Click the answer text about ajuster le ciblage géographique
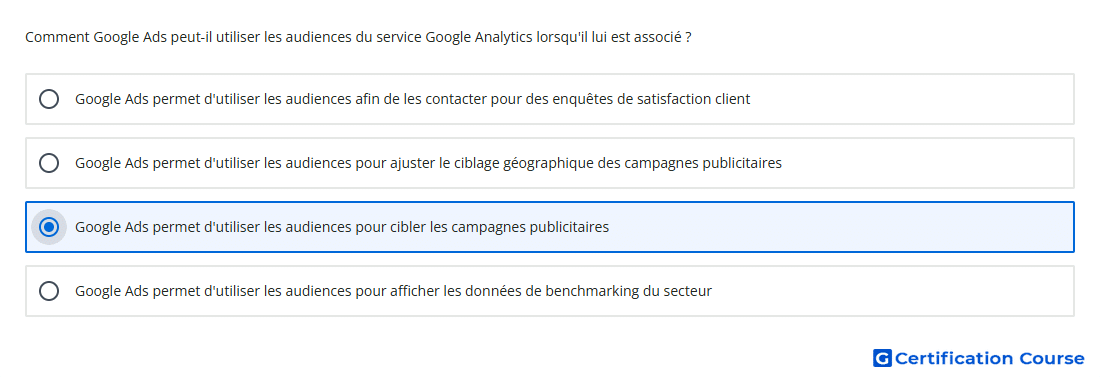This screenshot has width=1100, height=377. [428, 163]
